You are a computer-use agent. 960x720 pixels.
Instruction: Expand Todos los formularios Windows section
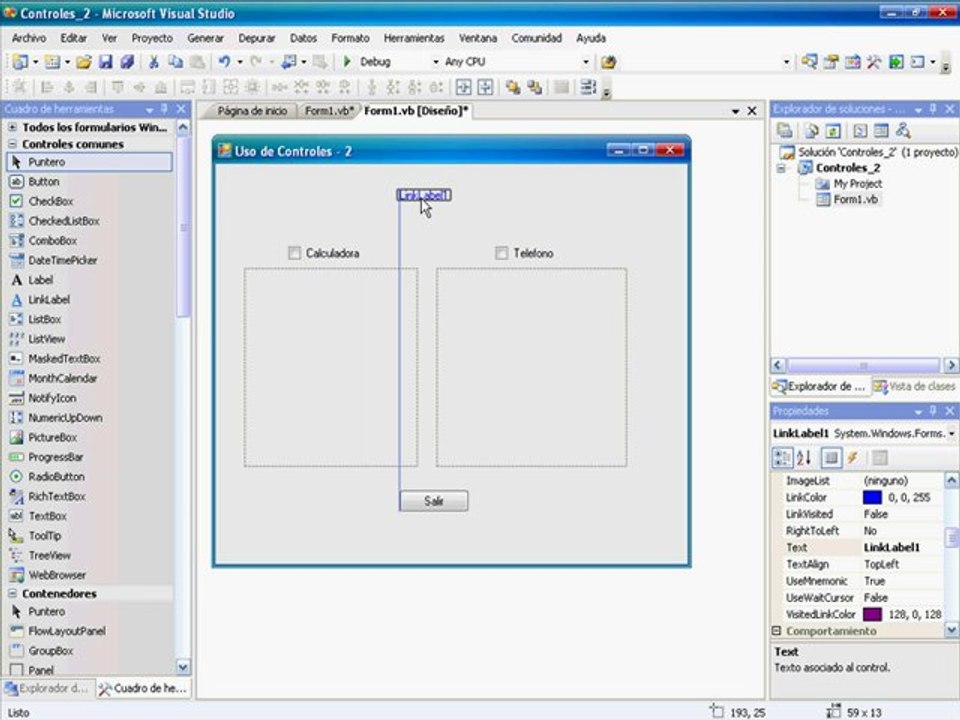[x=12, y=127]
